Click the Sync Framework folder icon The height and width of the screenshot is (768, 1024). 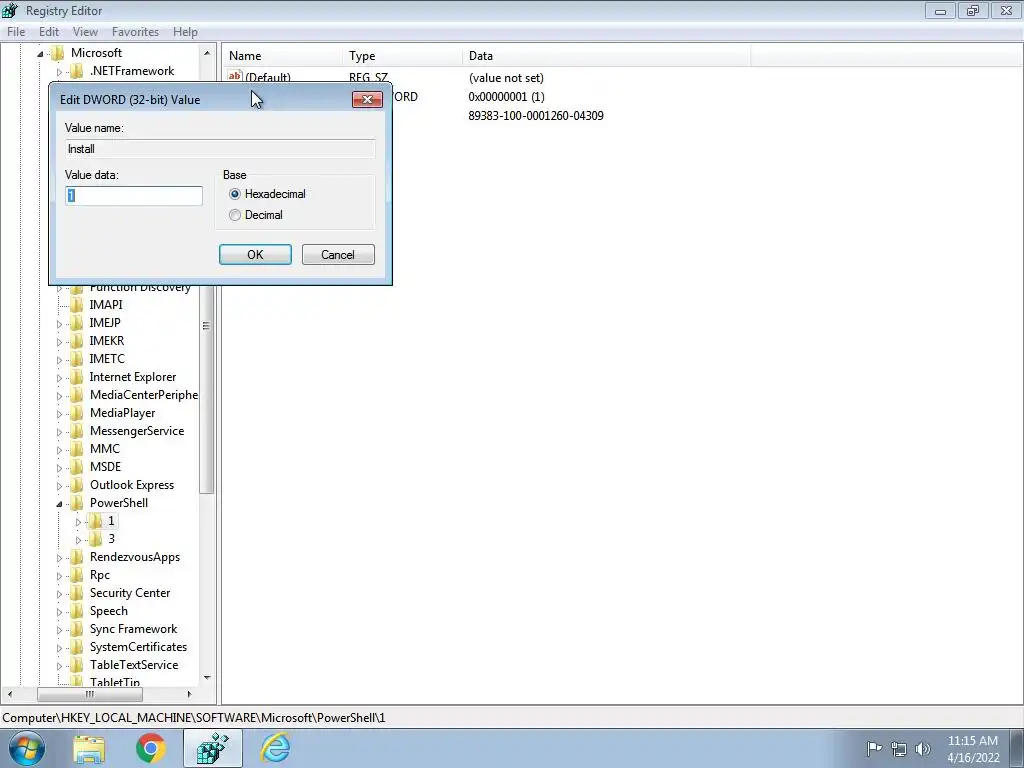76,629
